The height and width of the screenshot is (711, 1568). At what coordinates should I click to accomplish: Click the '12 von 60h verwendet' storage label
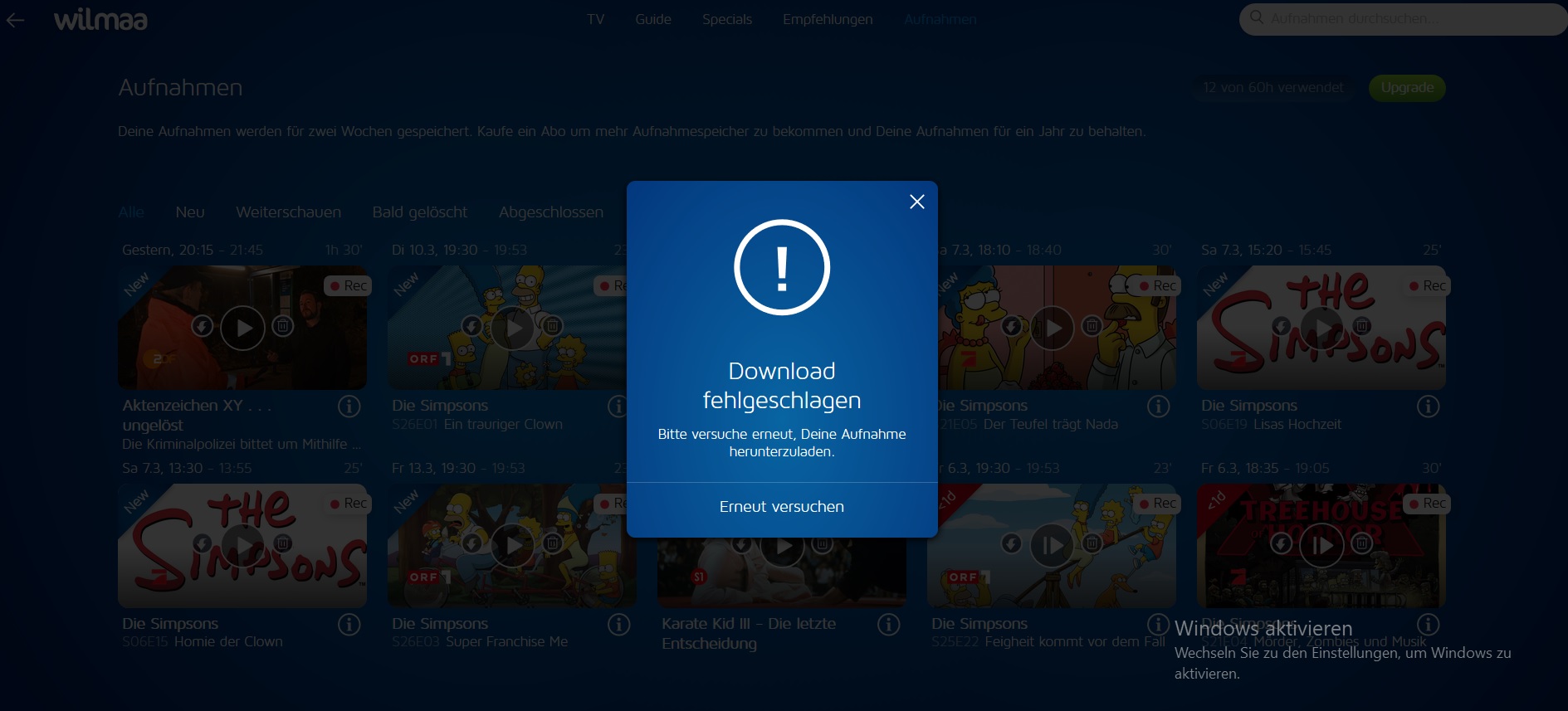coord(1273,88)
